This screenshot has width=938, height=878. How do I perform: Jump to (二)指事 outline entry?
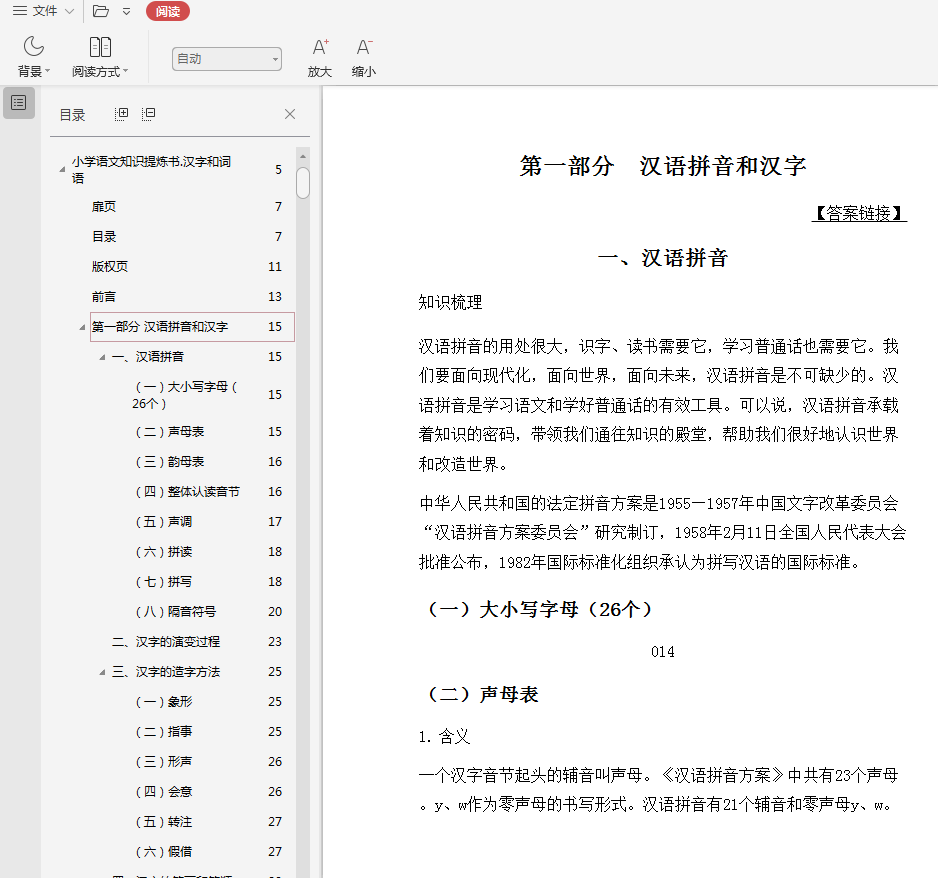164,731
